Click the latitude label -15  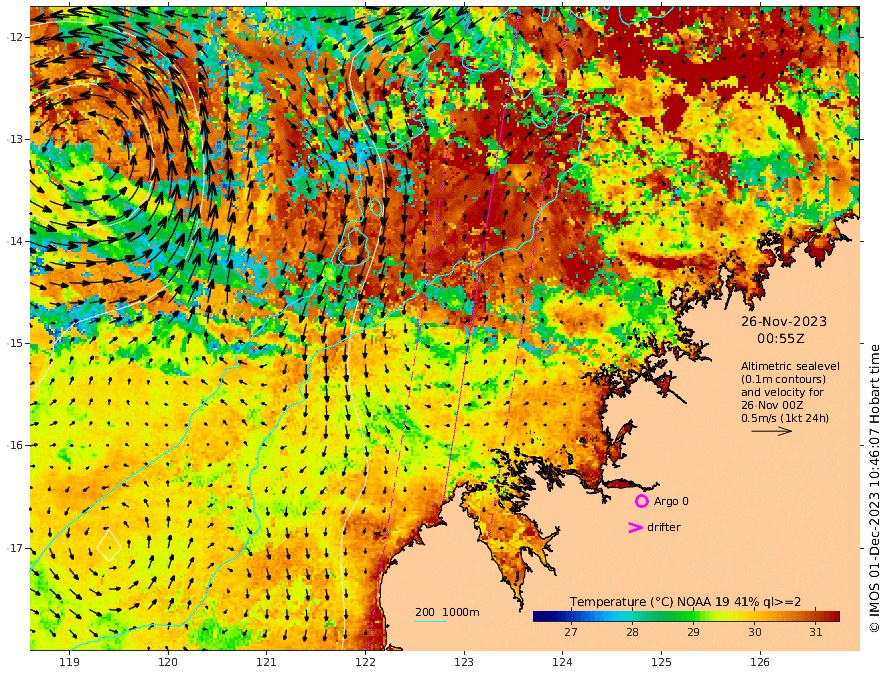[x=15, y=343]
